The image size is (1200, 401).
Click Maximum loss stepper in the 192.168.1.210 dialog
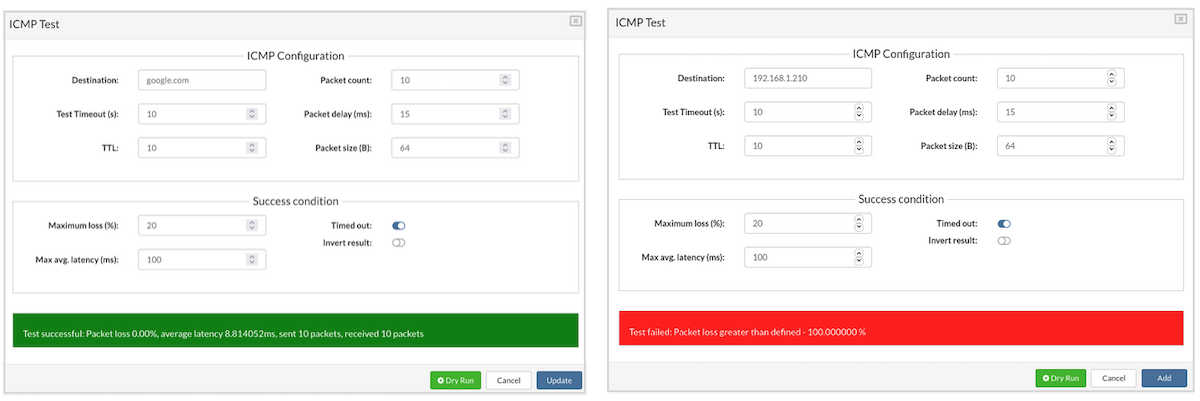(x=858, y=224)
